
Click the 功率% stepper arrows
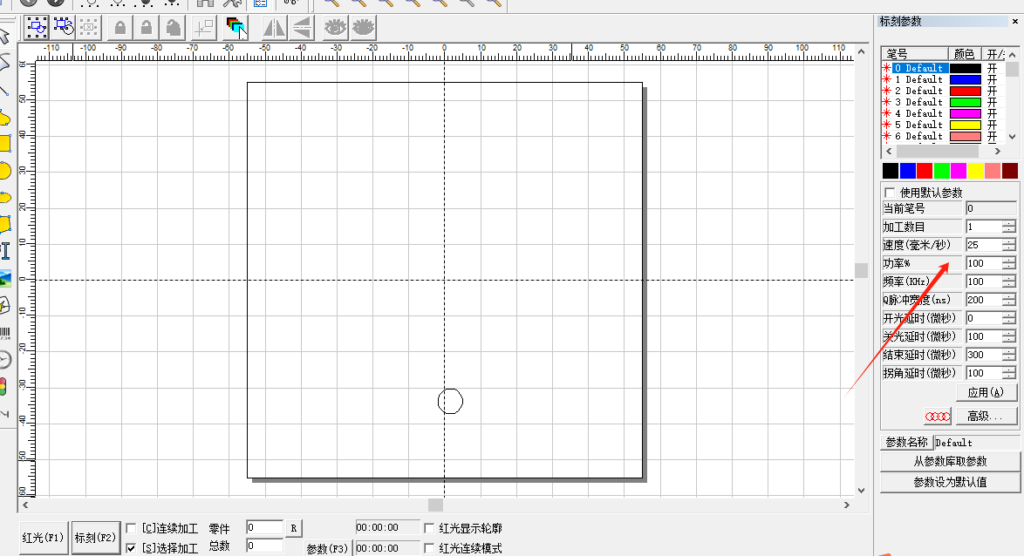1008,263
